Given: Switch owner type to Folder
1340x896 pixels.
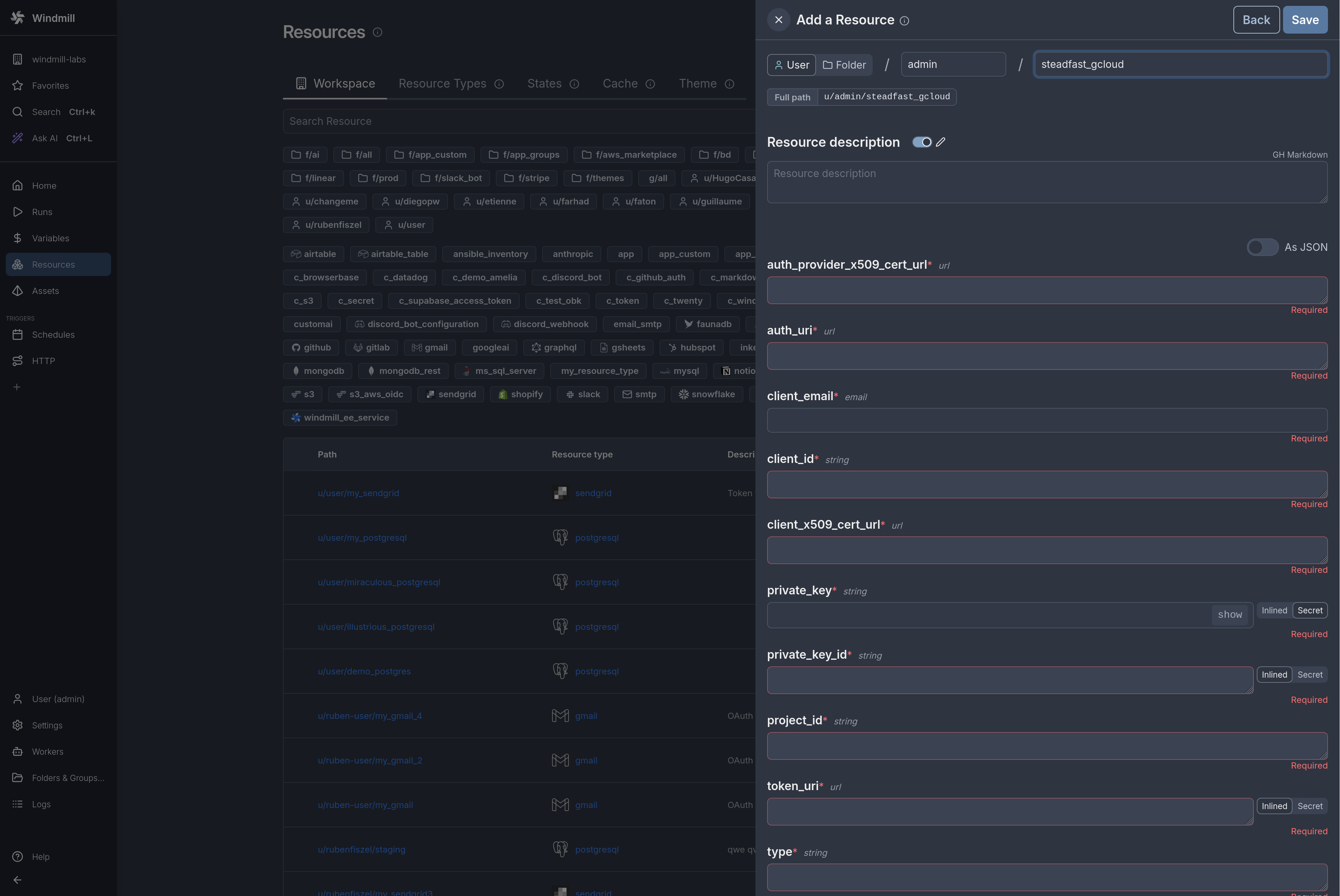Looking at the screenshot, I should click(x=844, y=65).
